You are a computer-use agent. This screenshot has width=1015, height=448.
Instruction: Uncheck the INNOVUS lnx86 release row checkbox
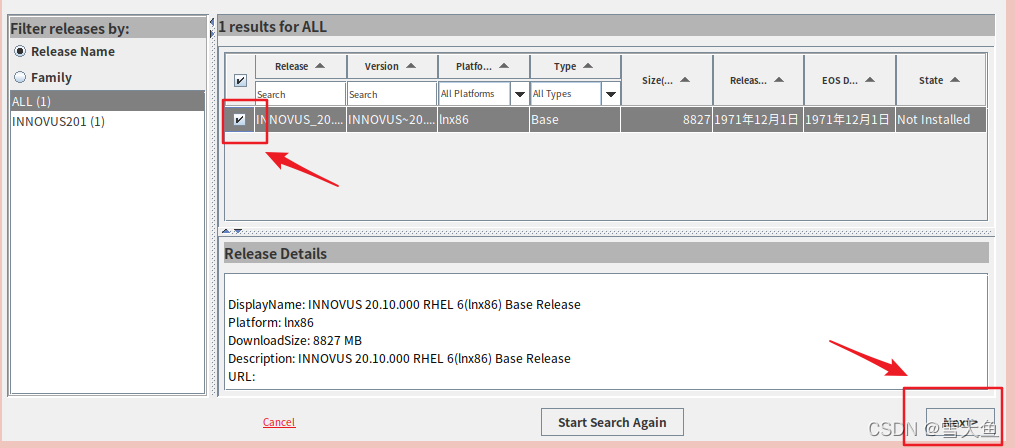(240, 120)
